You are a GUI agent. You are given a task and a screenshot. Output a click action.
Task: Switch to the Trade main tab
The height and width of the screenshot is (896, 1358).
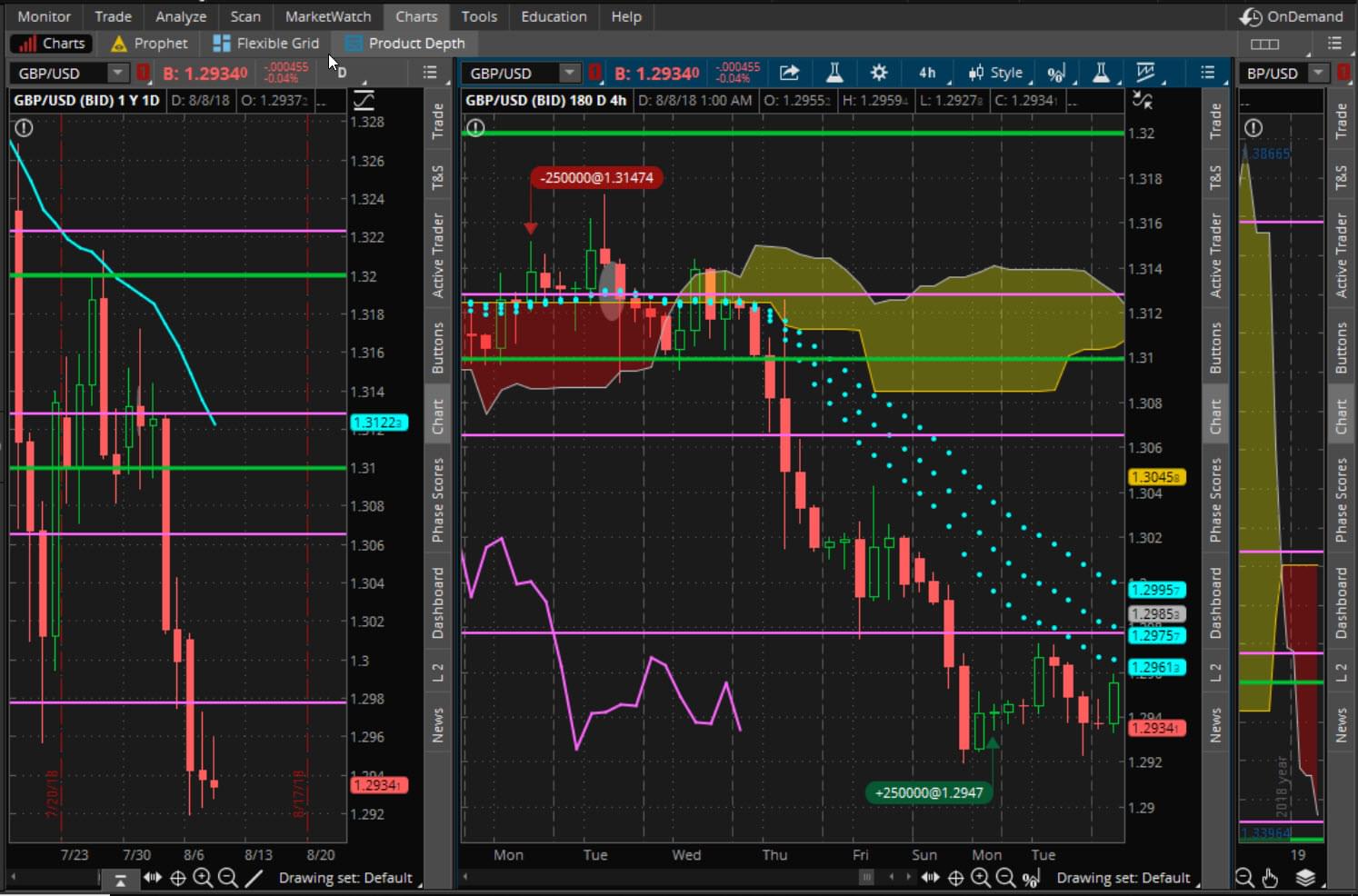pos(113,16)
